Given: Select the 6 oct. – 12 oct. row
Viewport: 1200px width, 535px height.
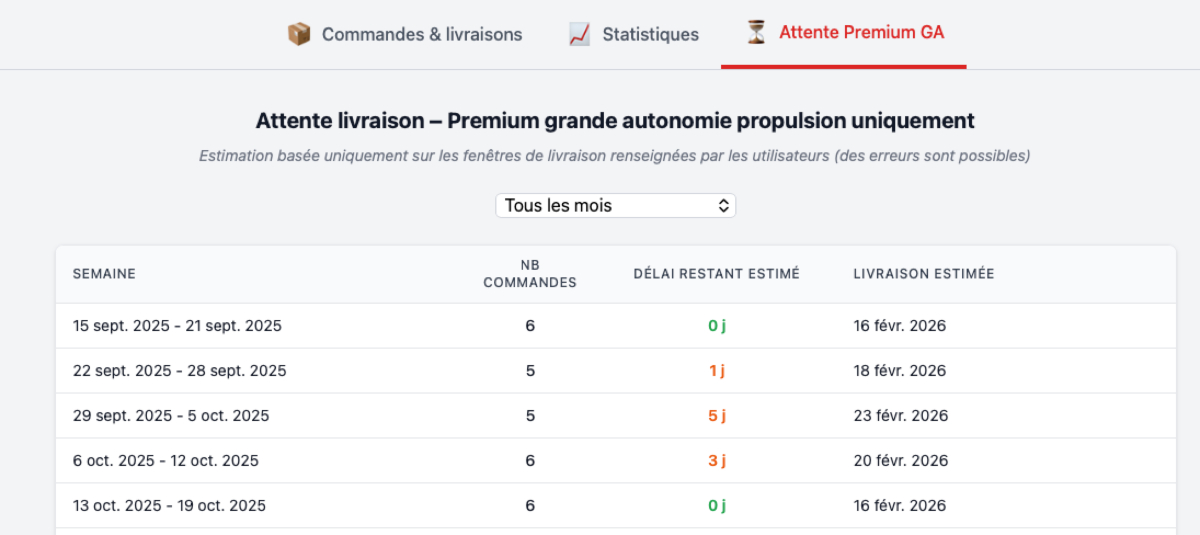Looking at the screenshot, I should pyautogui.click(x=166, y=461).
